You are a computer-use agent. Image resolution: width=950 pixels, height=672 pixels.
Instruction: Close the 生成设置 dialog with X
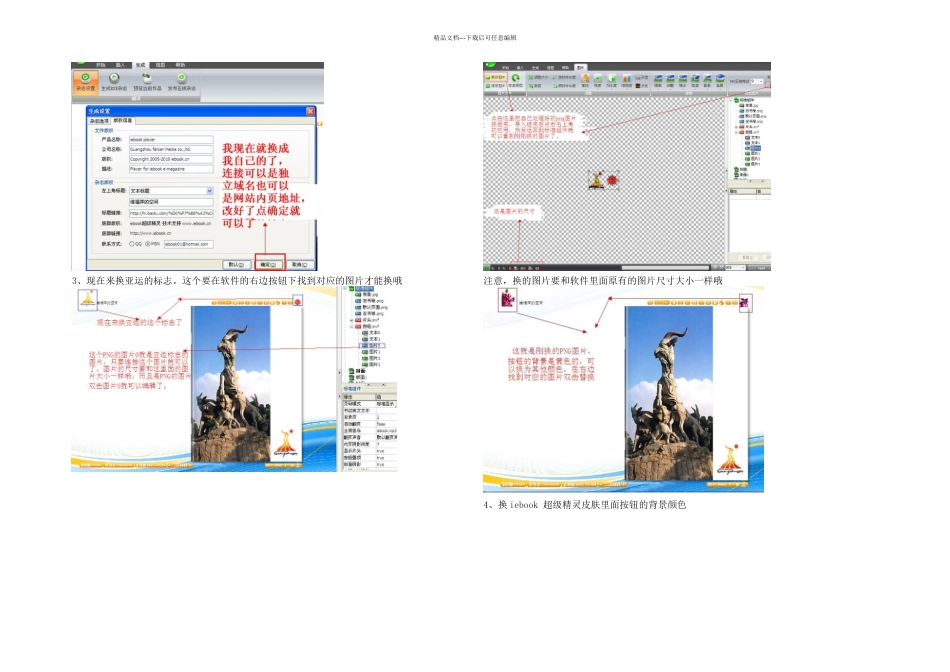[310, 111]
